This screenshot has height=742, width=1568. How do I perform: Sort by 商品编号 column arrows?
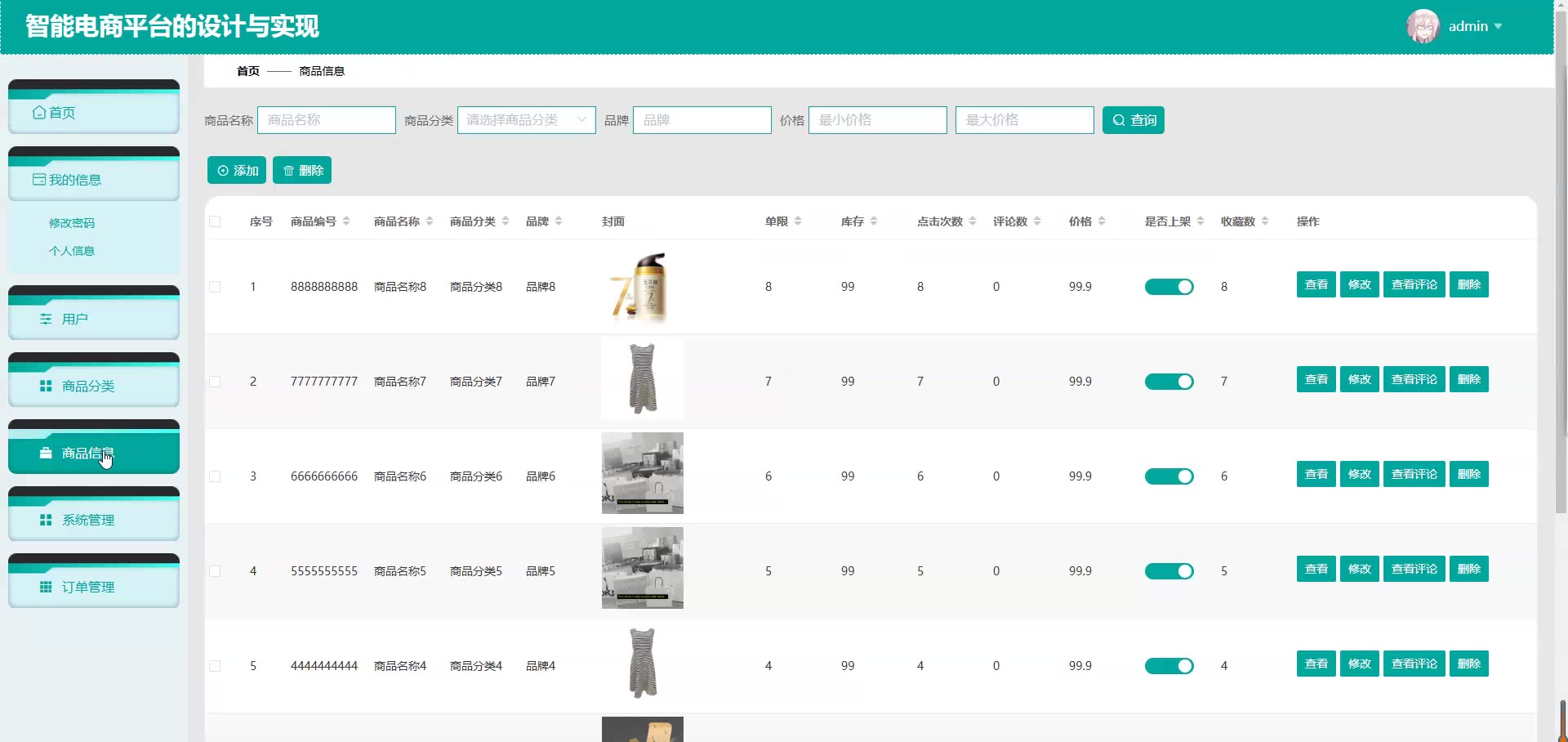point(346,221)
